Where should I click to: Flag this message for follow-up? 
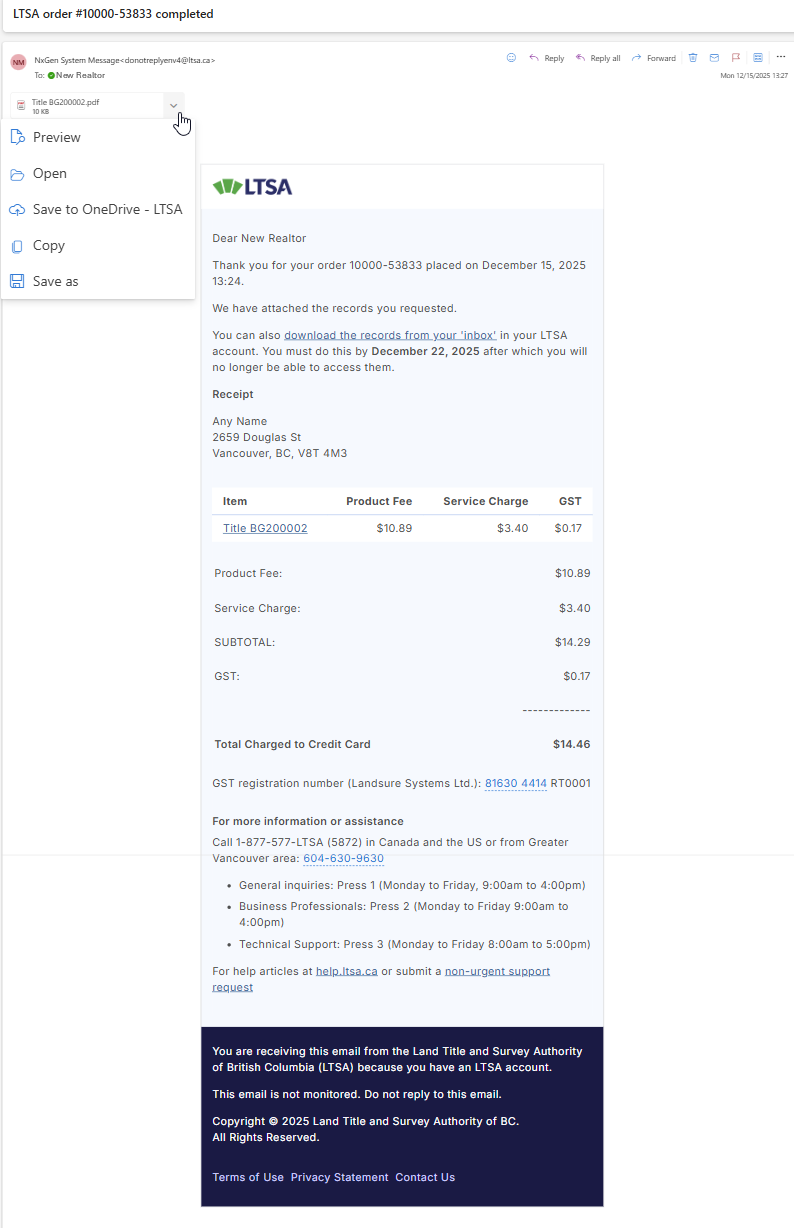tap(735, 58)
